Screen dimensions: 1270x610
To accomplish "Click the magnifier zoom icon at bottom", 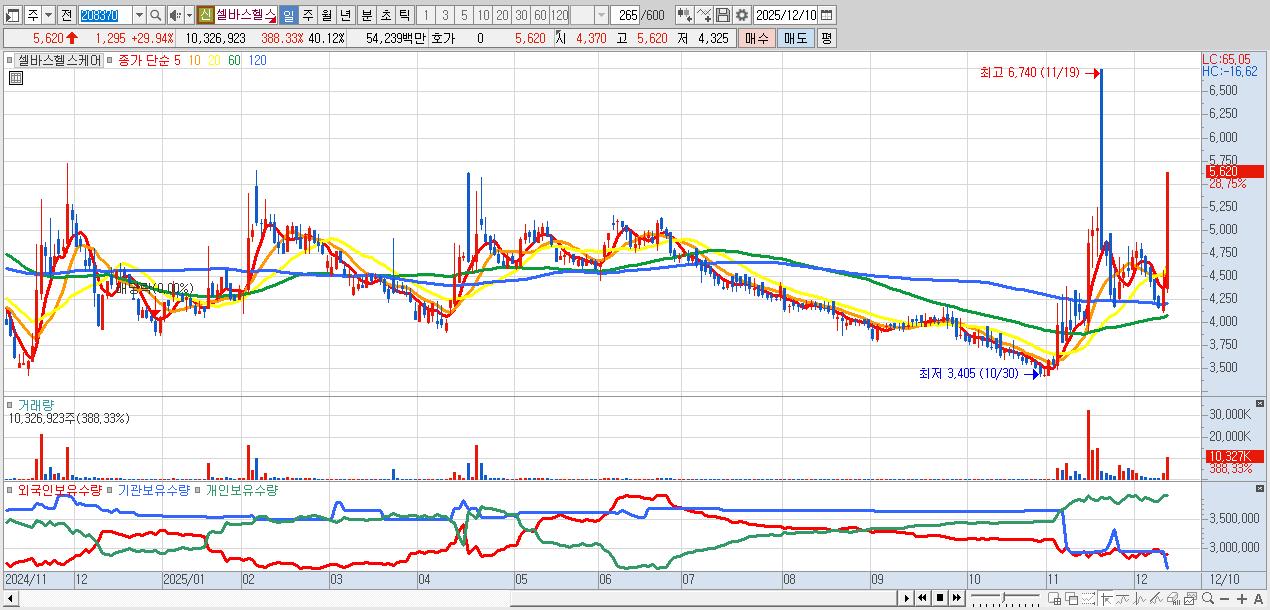I will click(x=1208, y=599).
